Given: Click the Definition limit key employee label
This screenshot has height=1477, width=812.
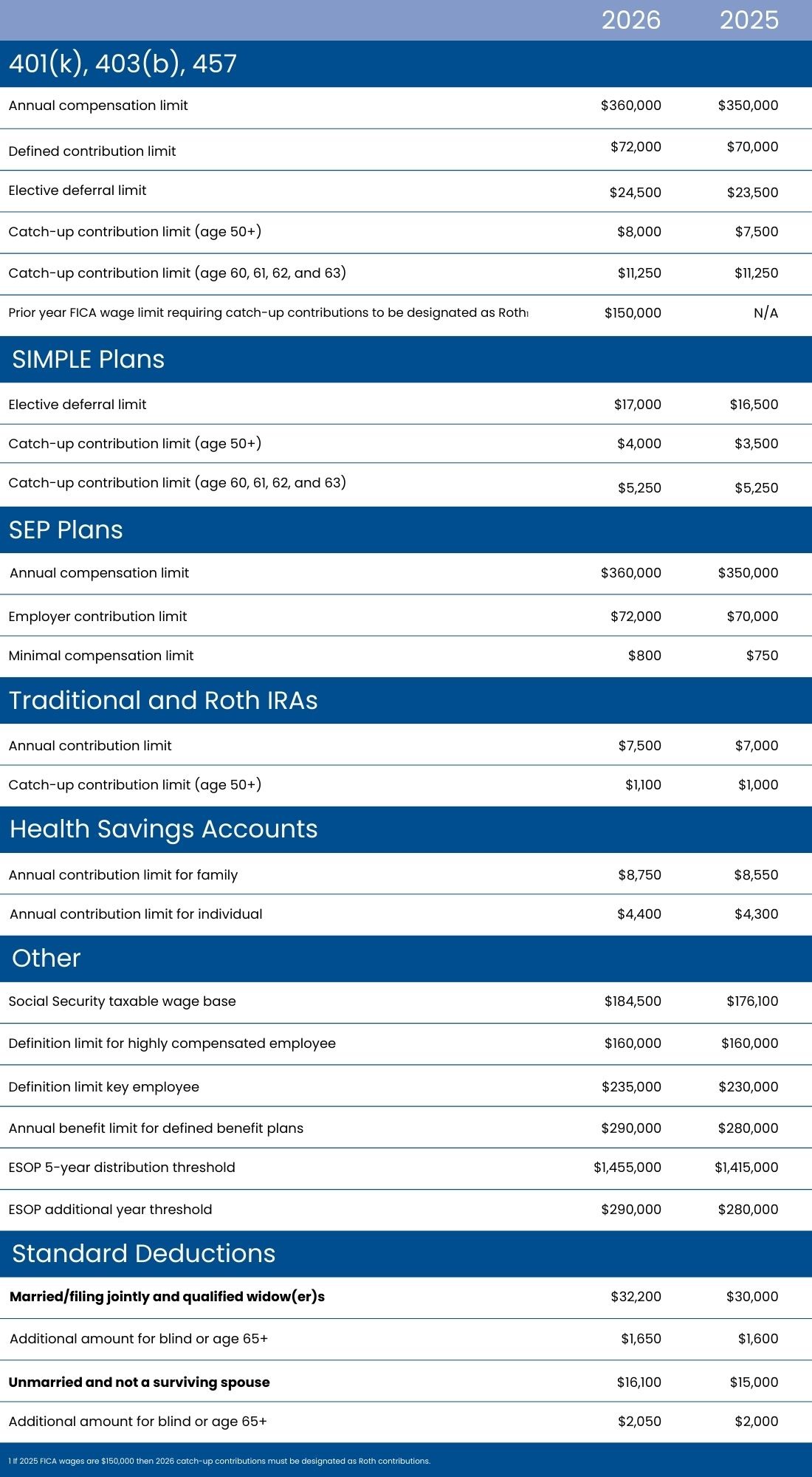Looking at the screenshot, I should [x=103, y=1087].
